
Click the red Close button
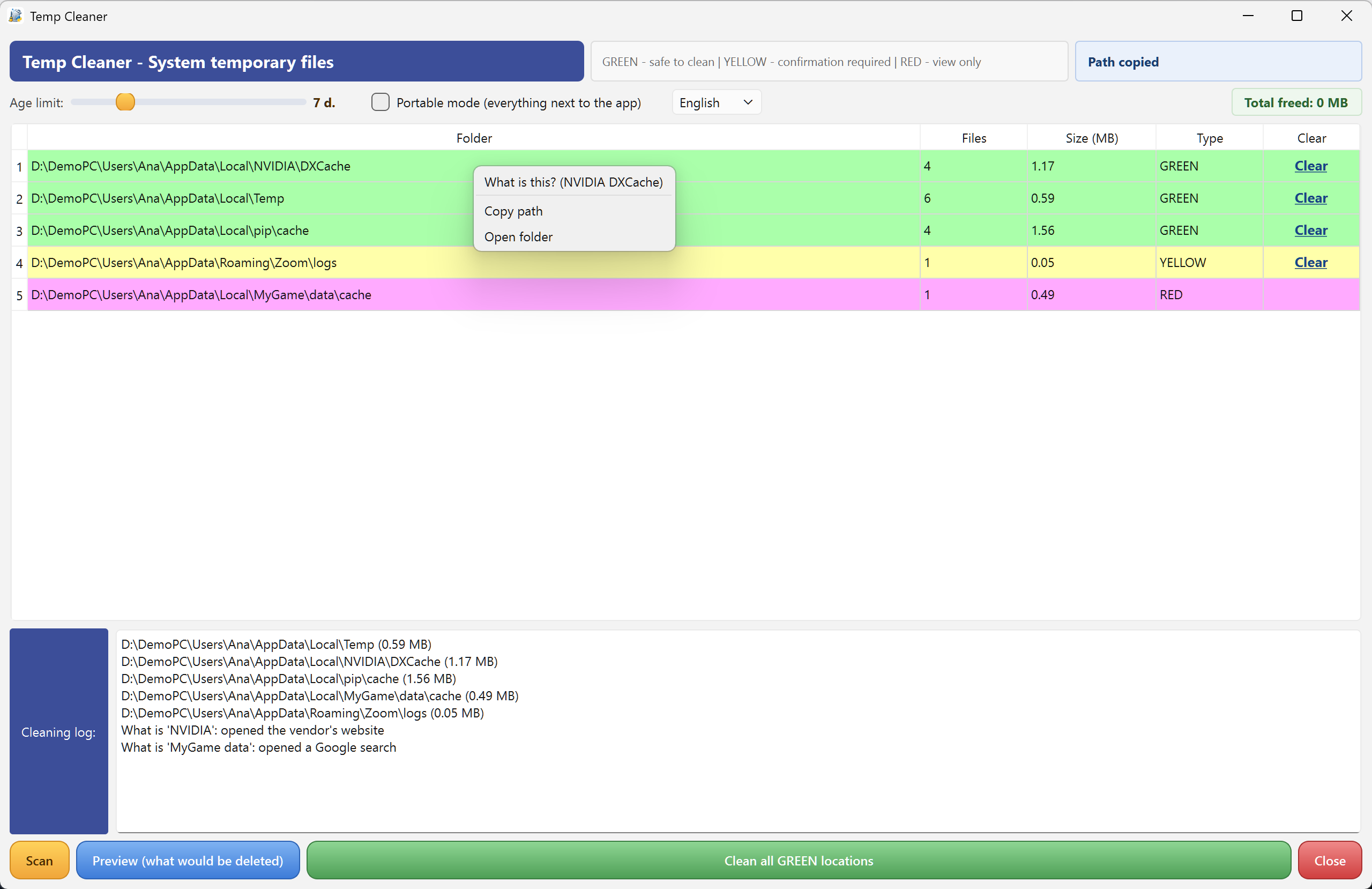coord(1329,860)
